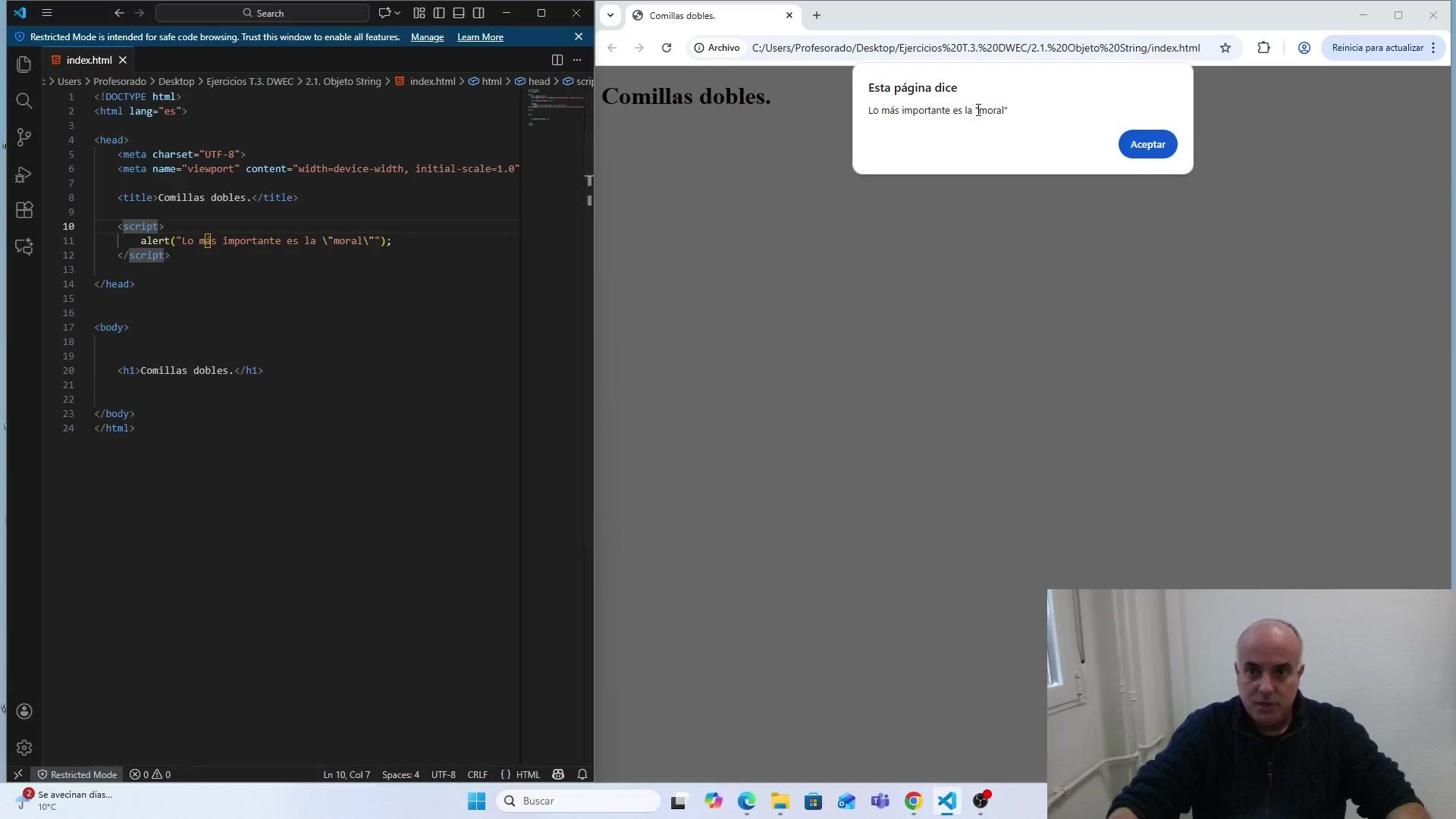View site information via Archivo chip
Viewport: 1456px width, 819px height.
pyautogui.click(x=717, y=48)
